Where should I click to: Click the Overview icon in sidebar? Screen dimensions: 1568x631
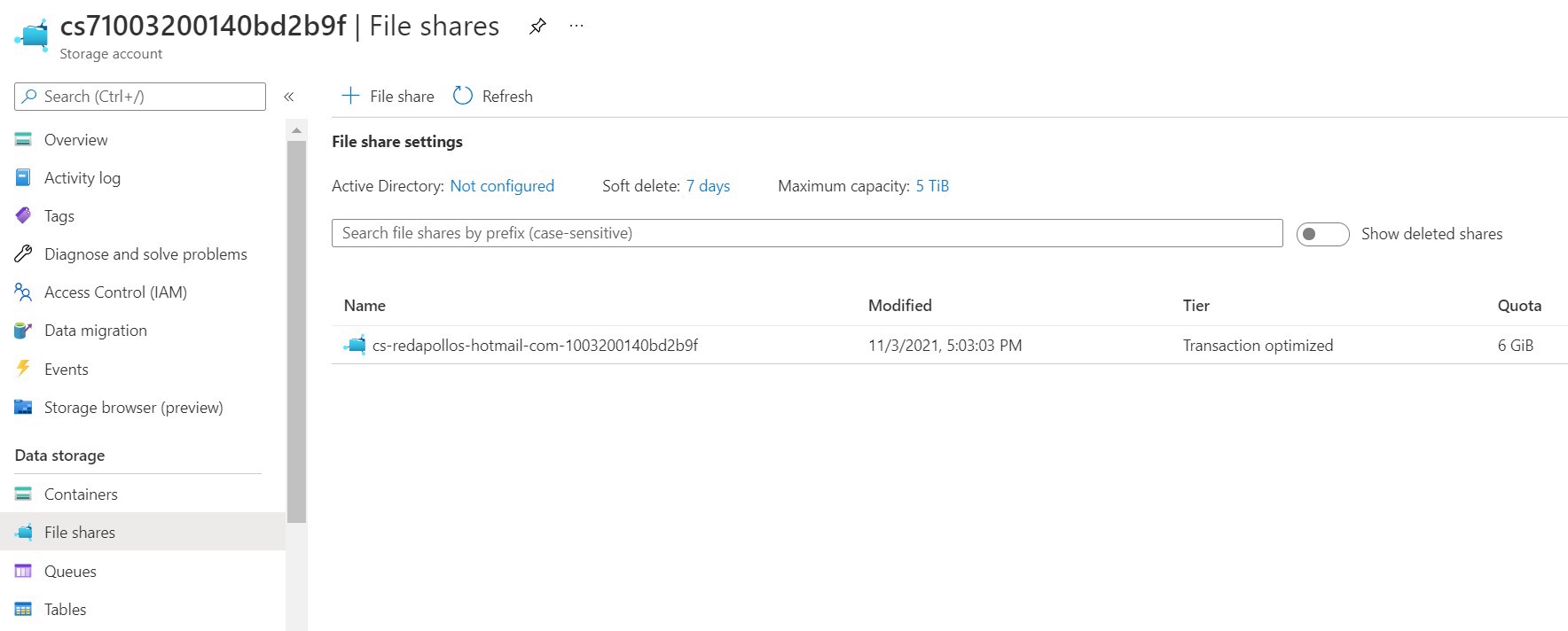(x=23, y=140)
